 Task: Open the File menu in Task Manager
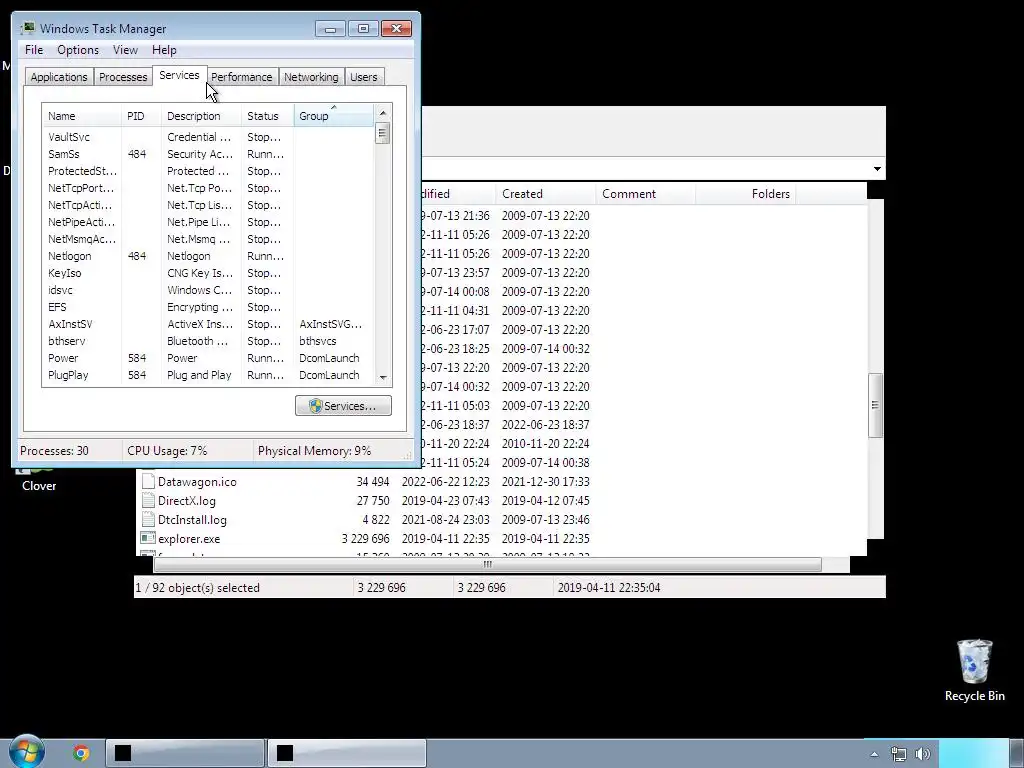coord(34,50)
